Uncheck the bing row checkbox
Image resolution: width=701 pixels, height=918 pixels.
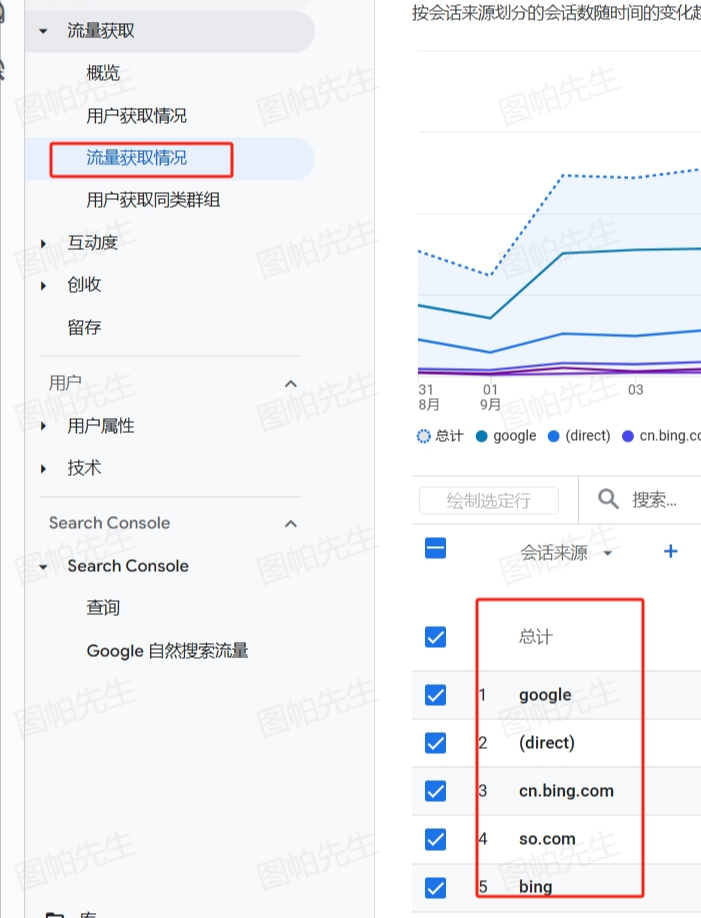(435, 887)
